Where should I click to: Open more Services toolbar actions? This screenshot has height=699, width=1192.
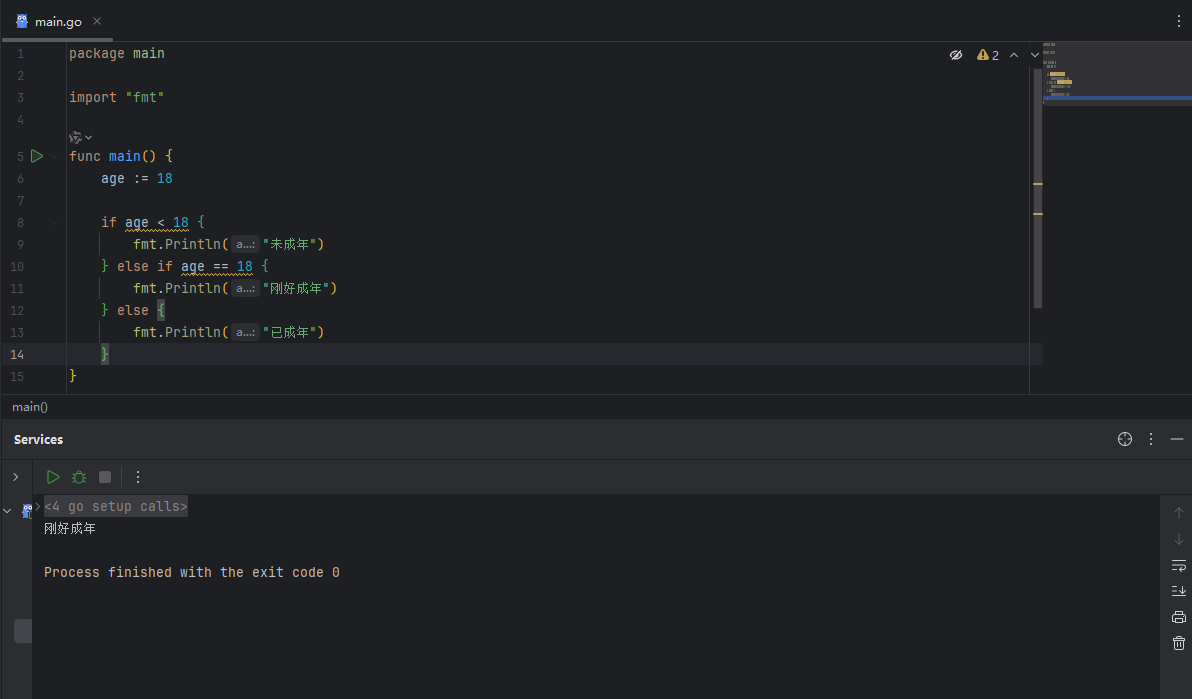(138, 477)
